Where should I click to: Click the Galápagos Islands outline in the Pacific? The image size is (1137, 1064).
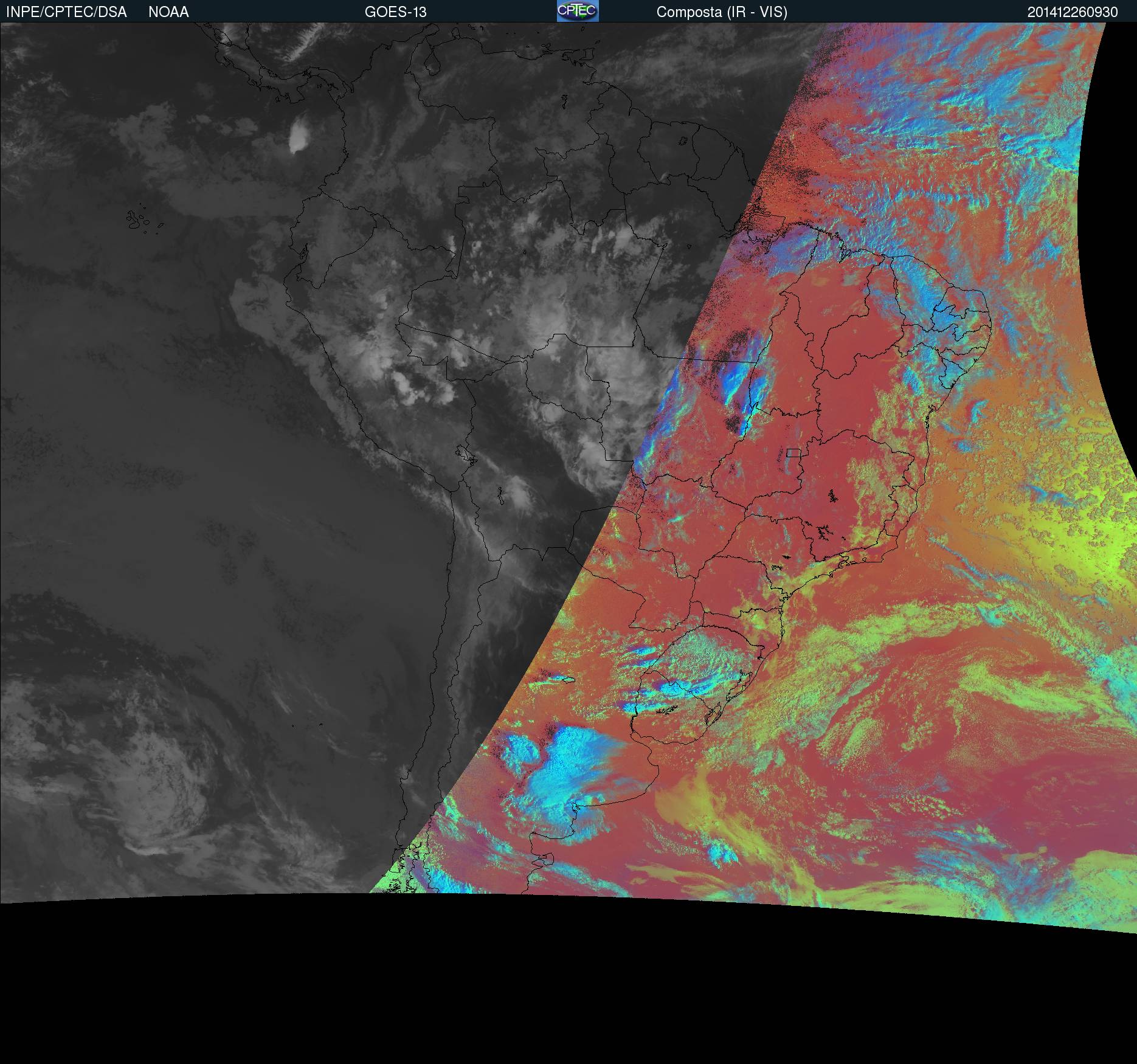click(x=137, y=220)
